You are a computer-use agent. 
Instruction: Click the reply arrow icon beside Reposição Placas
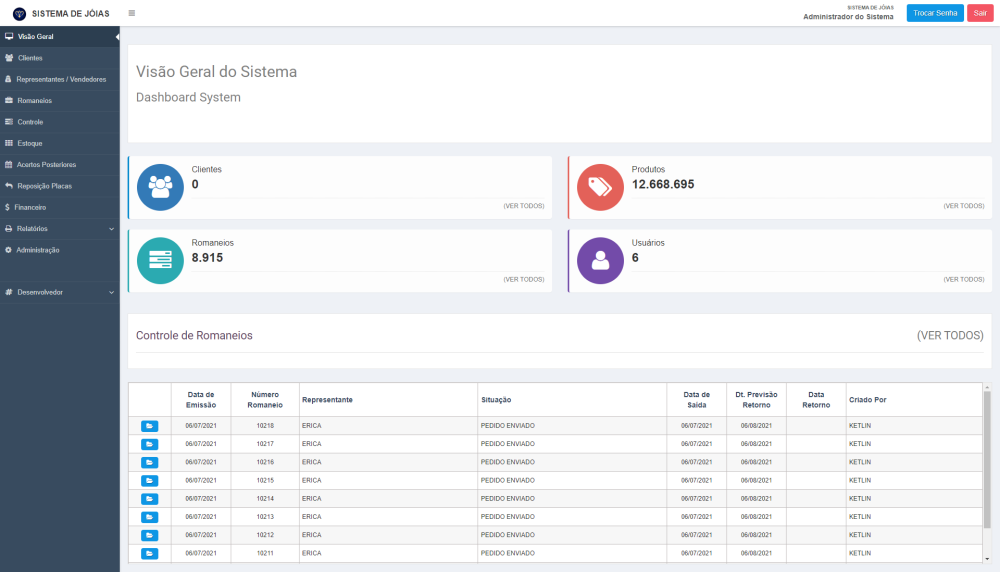[9, 186]
